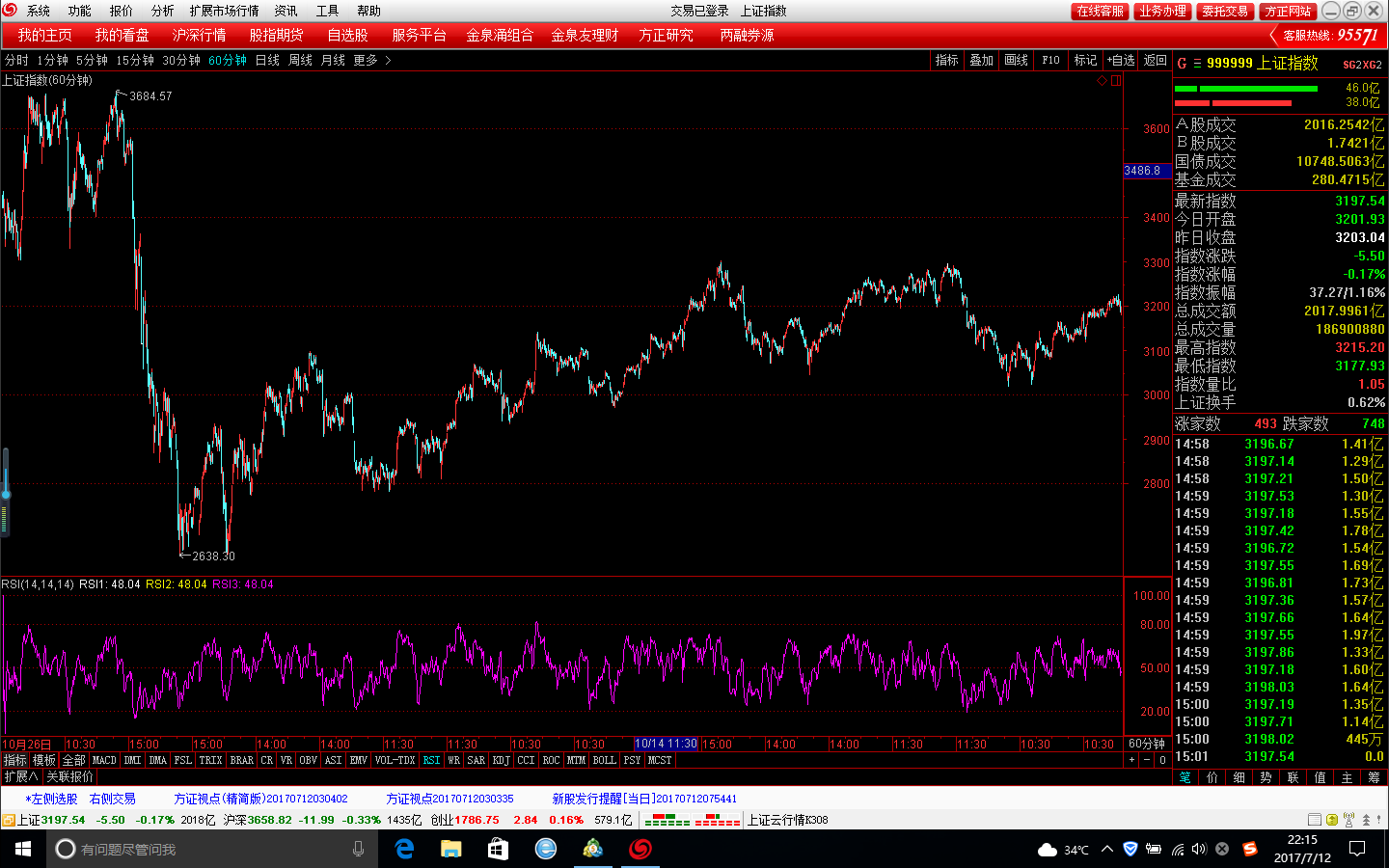Open Sogou input method tray icon

[1250, 849]
